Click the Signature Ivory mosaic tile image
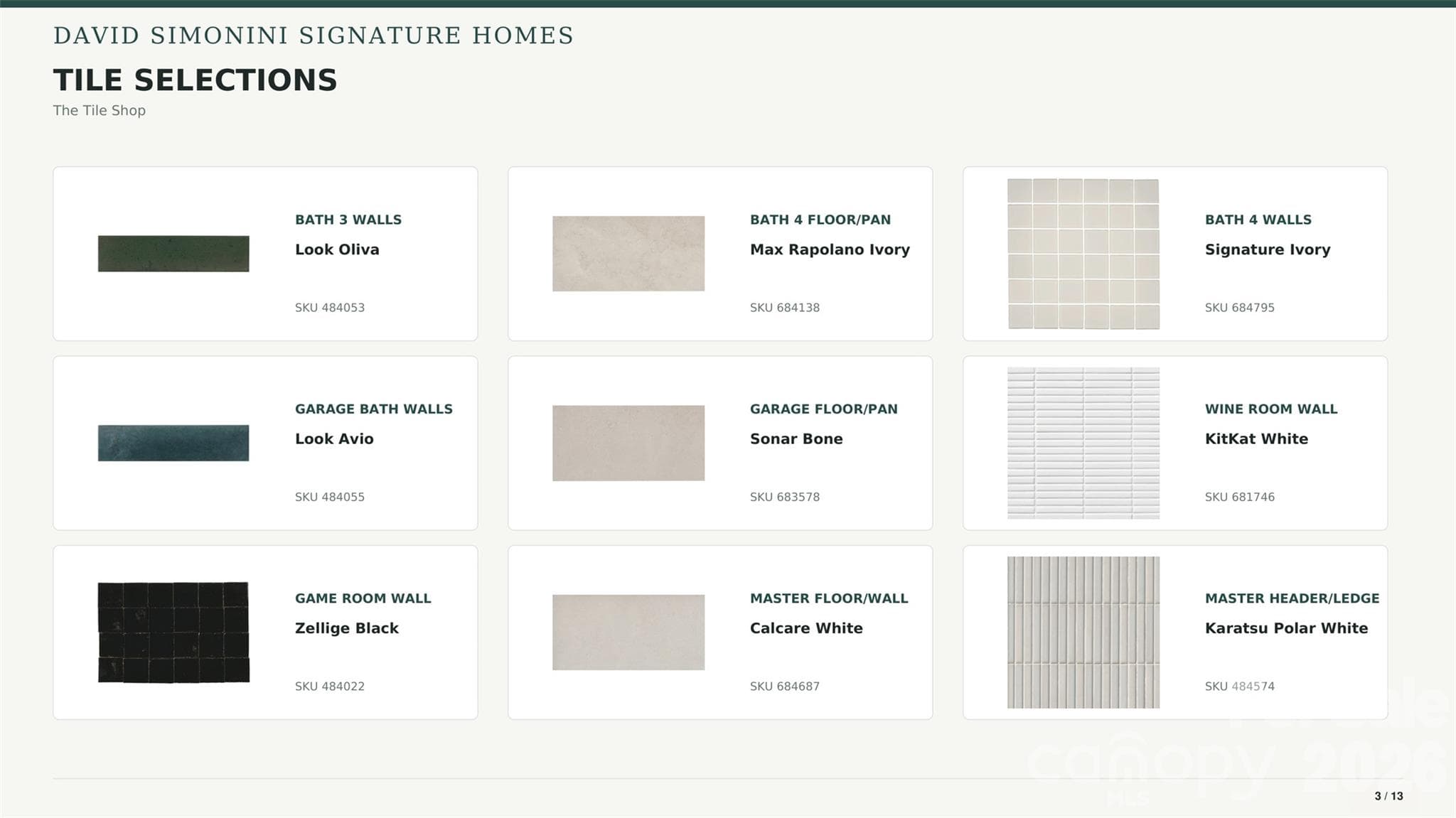 1083,254
